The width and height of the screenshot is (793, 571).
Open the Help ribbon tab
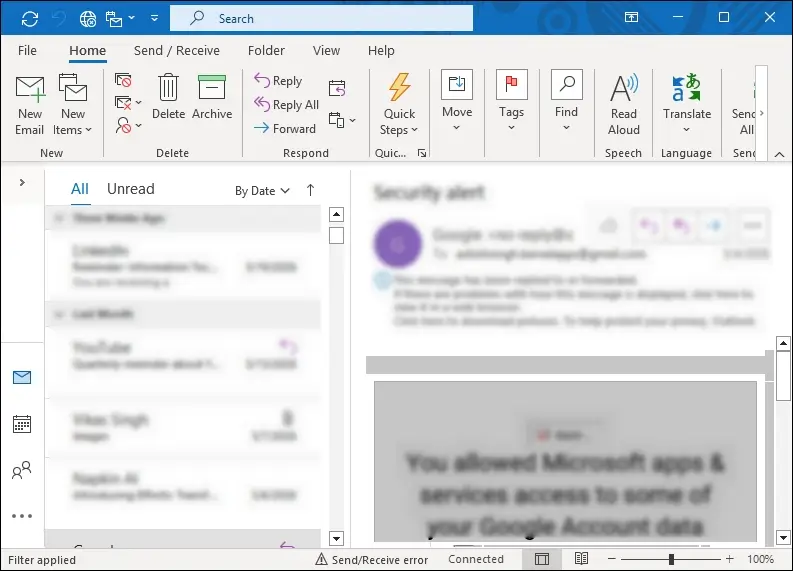coord(381,51)
